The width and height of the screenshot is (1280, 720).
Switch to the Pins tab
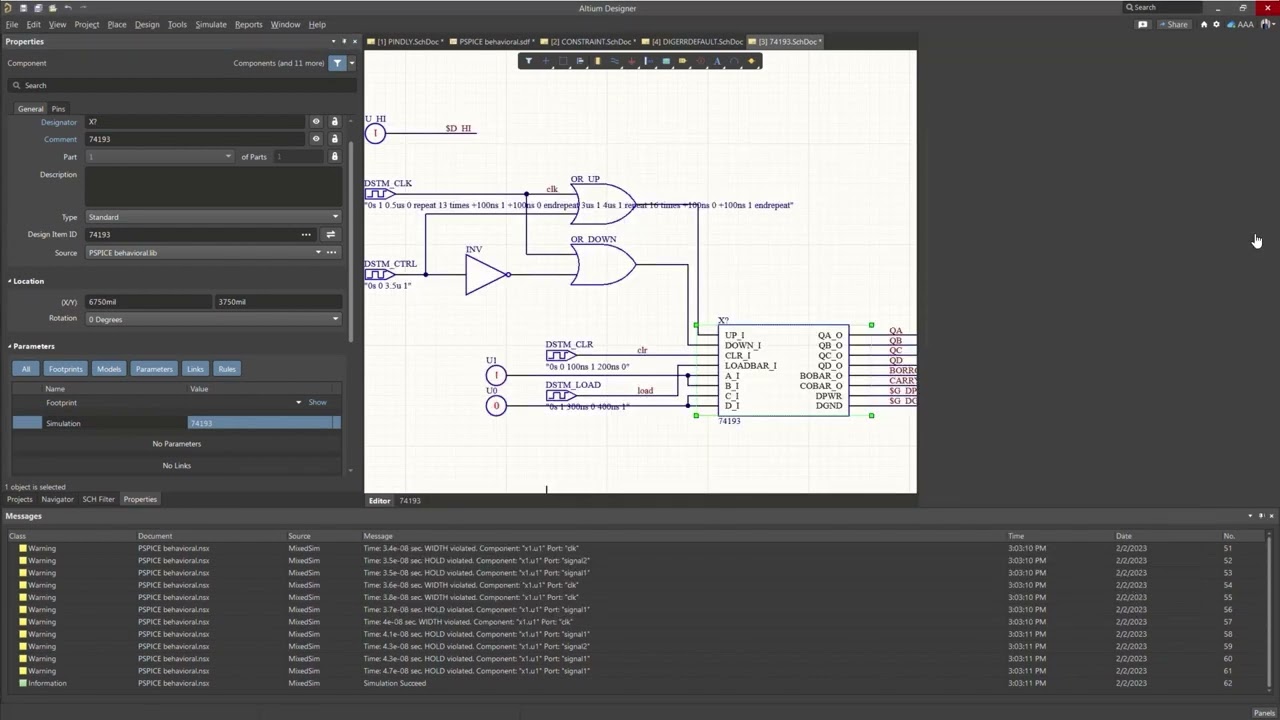tap(58, 109)
